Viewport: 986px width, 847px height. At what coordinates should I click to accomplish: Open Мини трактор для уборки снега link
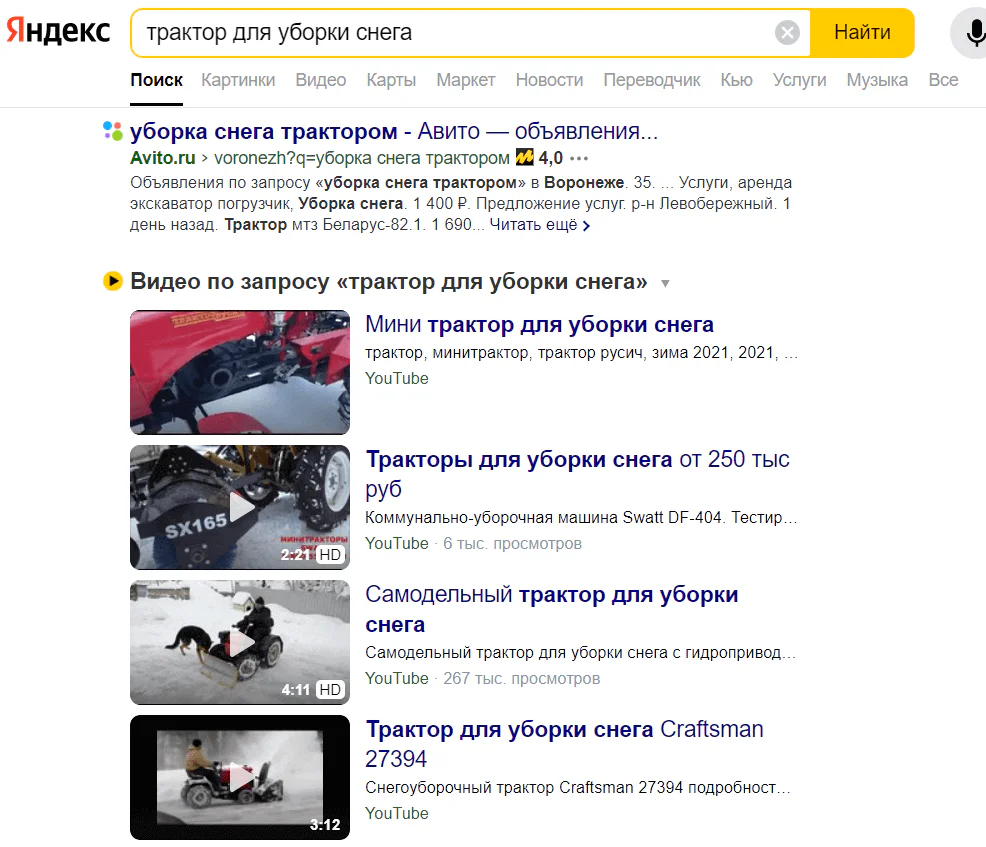point(539,324)
